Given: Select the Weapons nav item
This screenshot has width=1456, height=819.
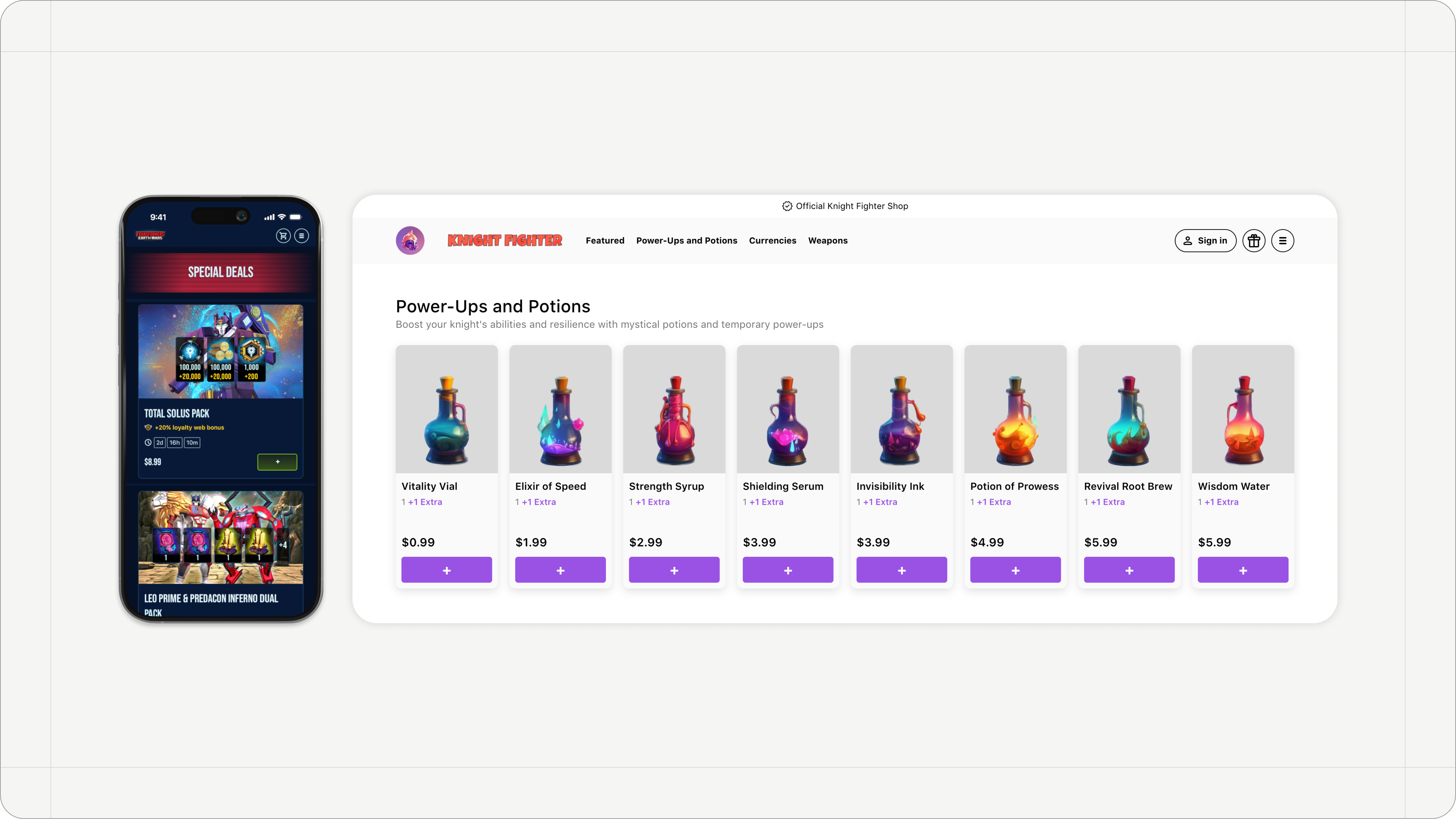Looking at the screenshot, I should (x=828, y=240).
